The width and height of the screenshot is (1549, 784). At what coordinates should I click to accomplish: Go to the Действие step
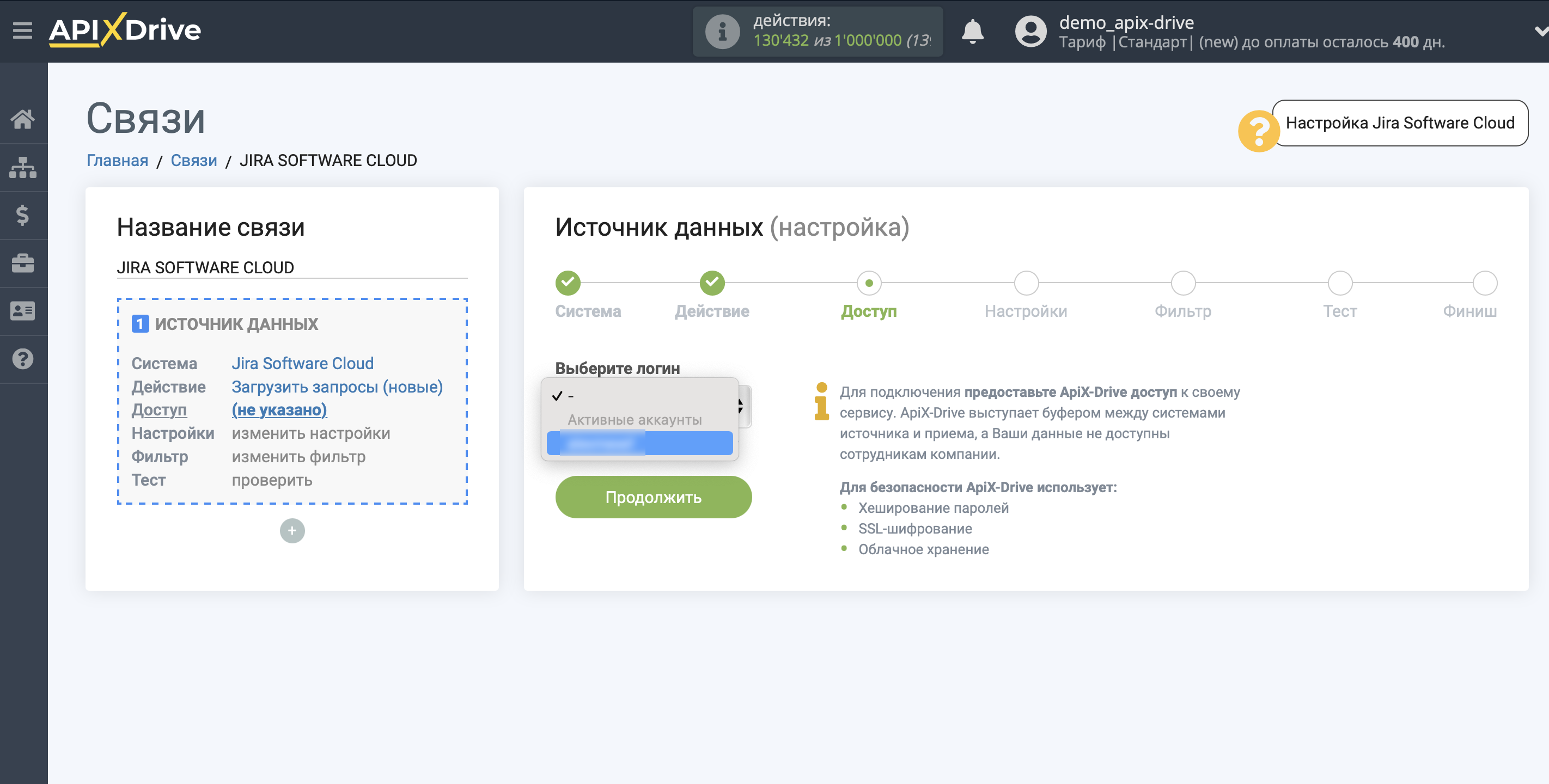coord(712,283)
